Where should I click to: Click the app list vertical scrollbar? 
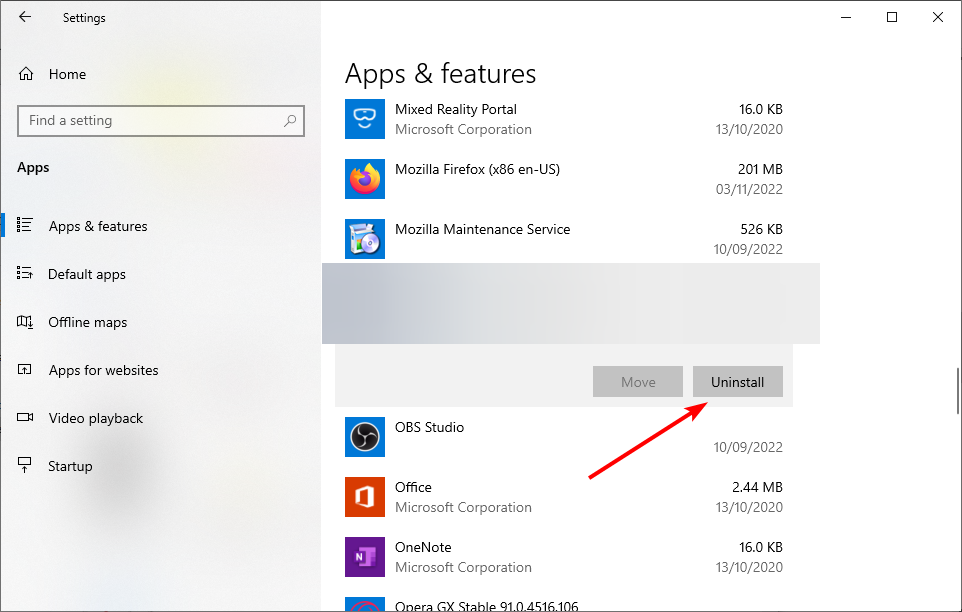coord(958,391)
